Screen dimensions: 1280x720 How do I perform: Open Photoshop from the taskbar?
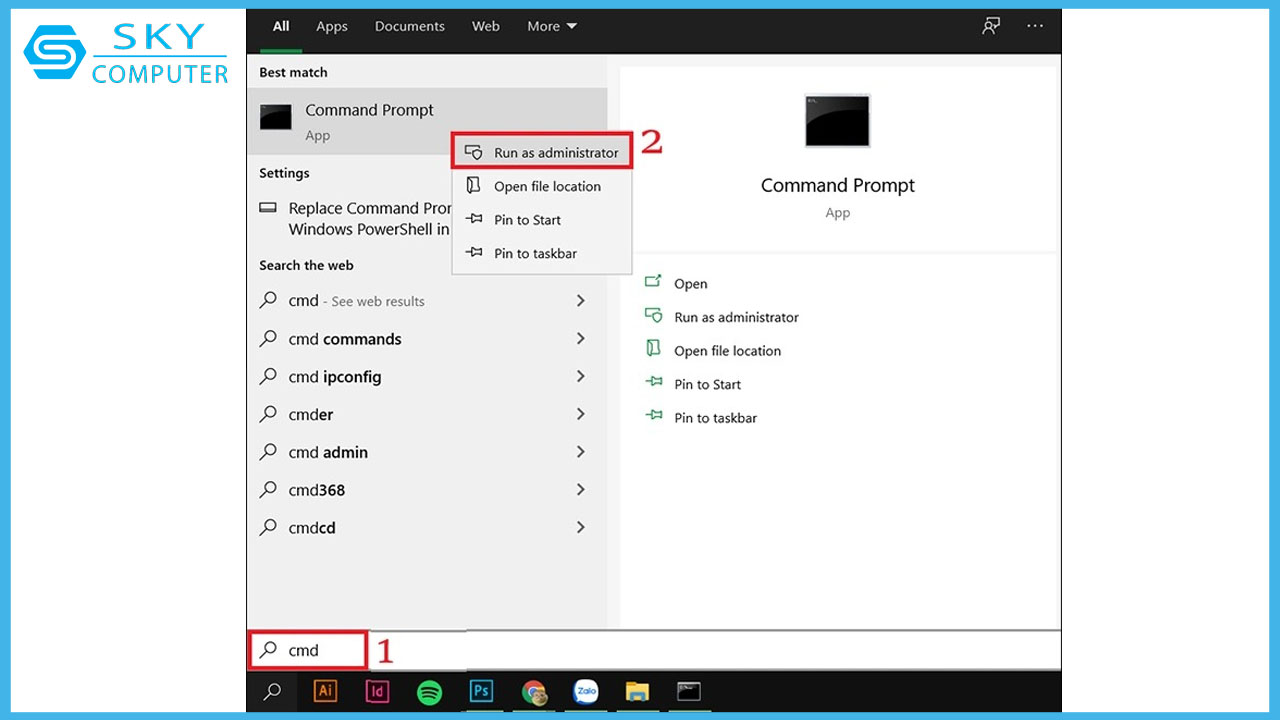(x=481, y=691)
